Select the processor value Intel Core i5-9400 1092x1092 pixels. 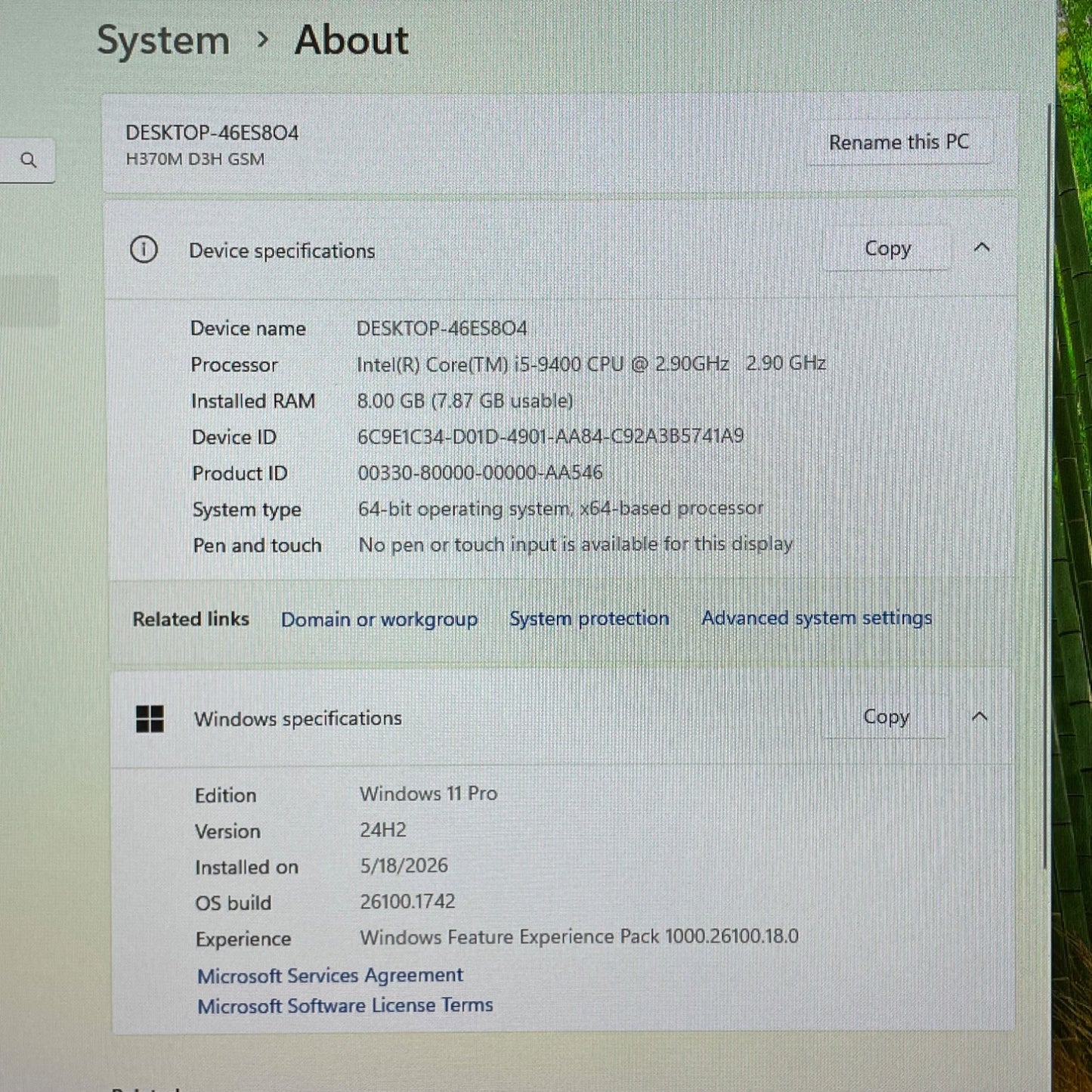click(x=591, y=363)
